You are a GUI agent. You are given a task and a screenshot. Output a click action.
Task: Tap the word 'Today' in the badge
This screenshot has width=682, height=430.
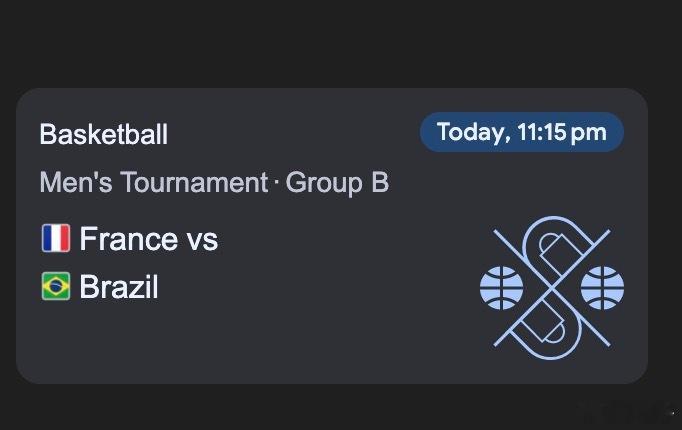[472, 133]
